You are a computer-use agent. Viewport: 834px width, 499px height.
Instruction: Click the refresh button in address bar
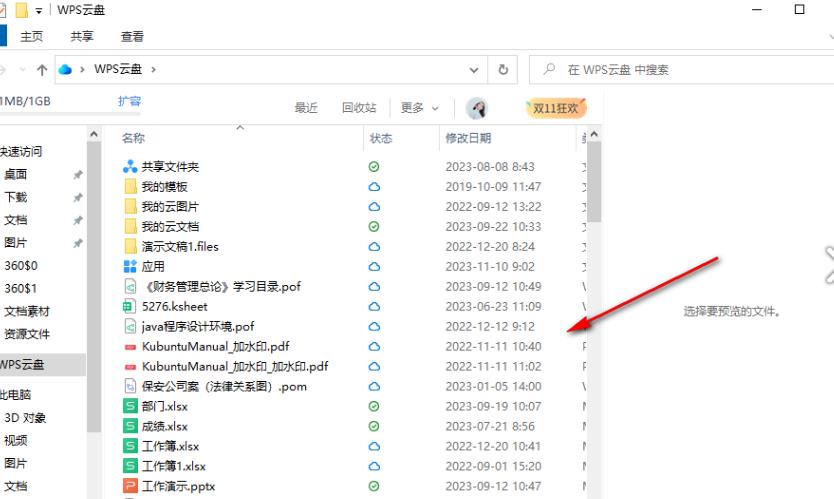pos(503,69)
